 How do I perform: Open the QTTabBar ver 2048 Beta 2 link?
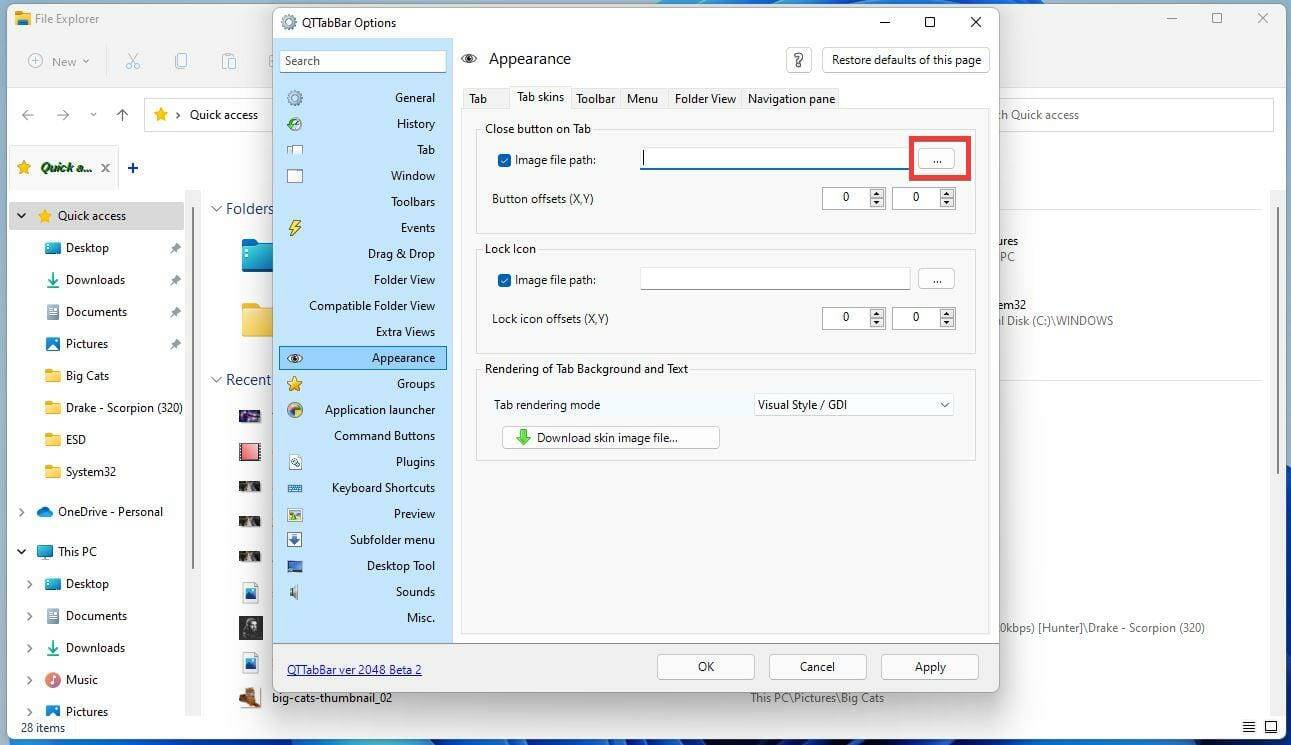coord(354,669)
